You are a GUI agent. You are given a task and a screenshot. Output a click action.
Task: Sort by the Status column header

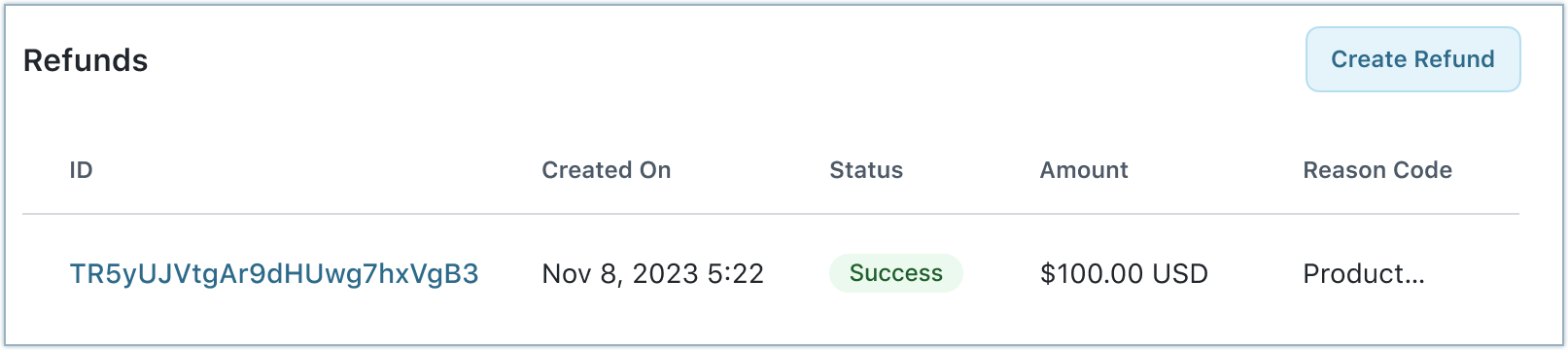coord(866,170)
